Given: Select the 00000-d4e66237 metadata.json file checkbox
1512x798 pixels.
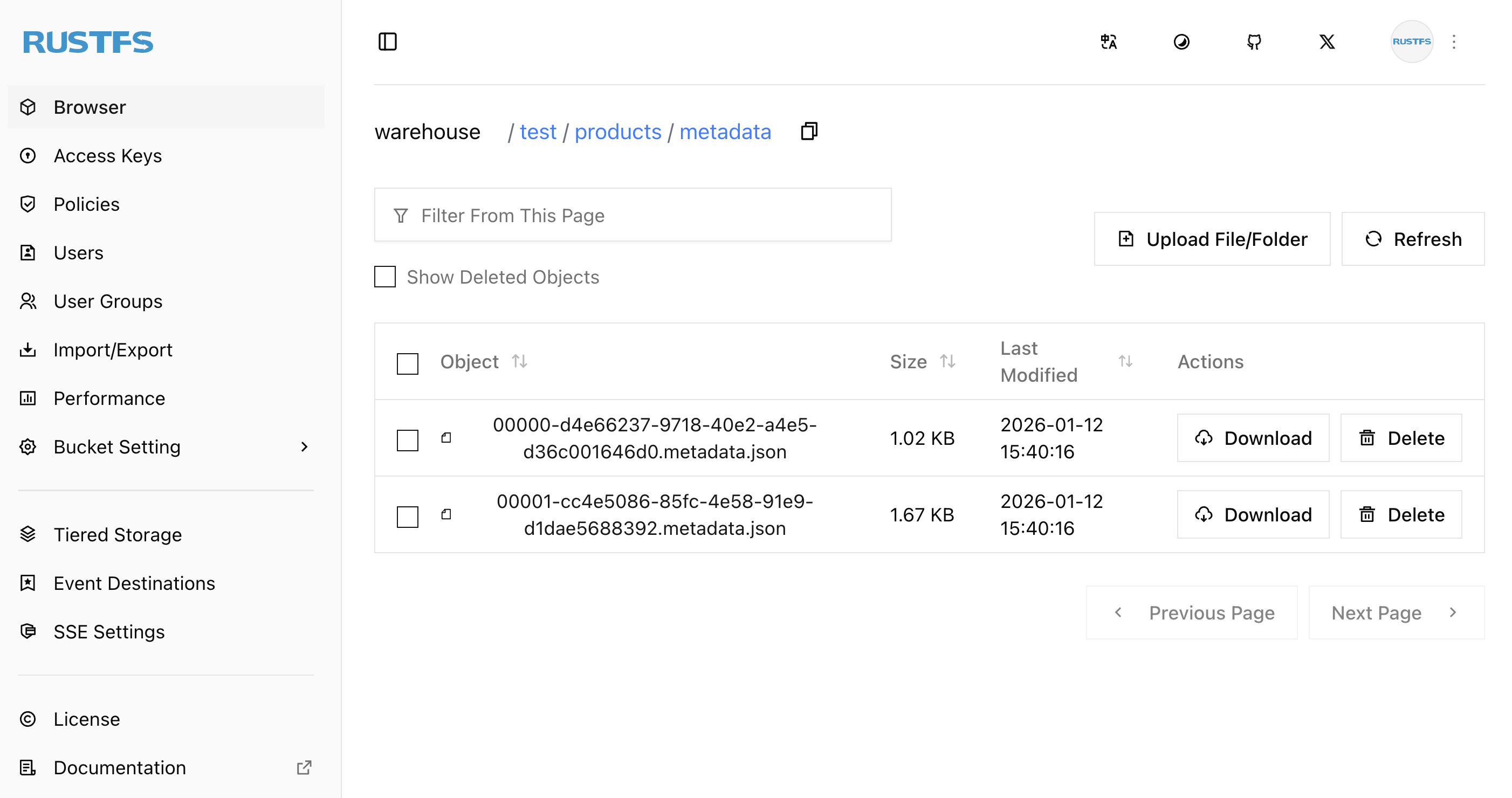Looking at the screenshot, I should coord(407,439).
